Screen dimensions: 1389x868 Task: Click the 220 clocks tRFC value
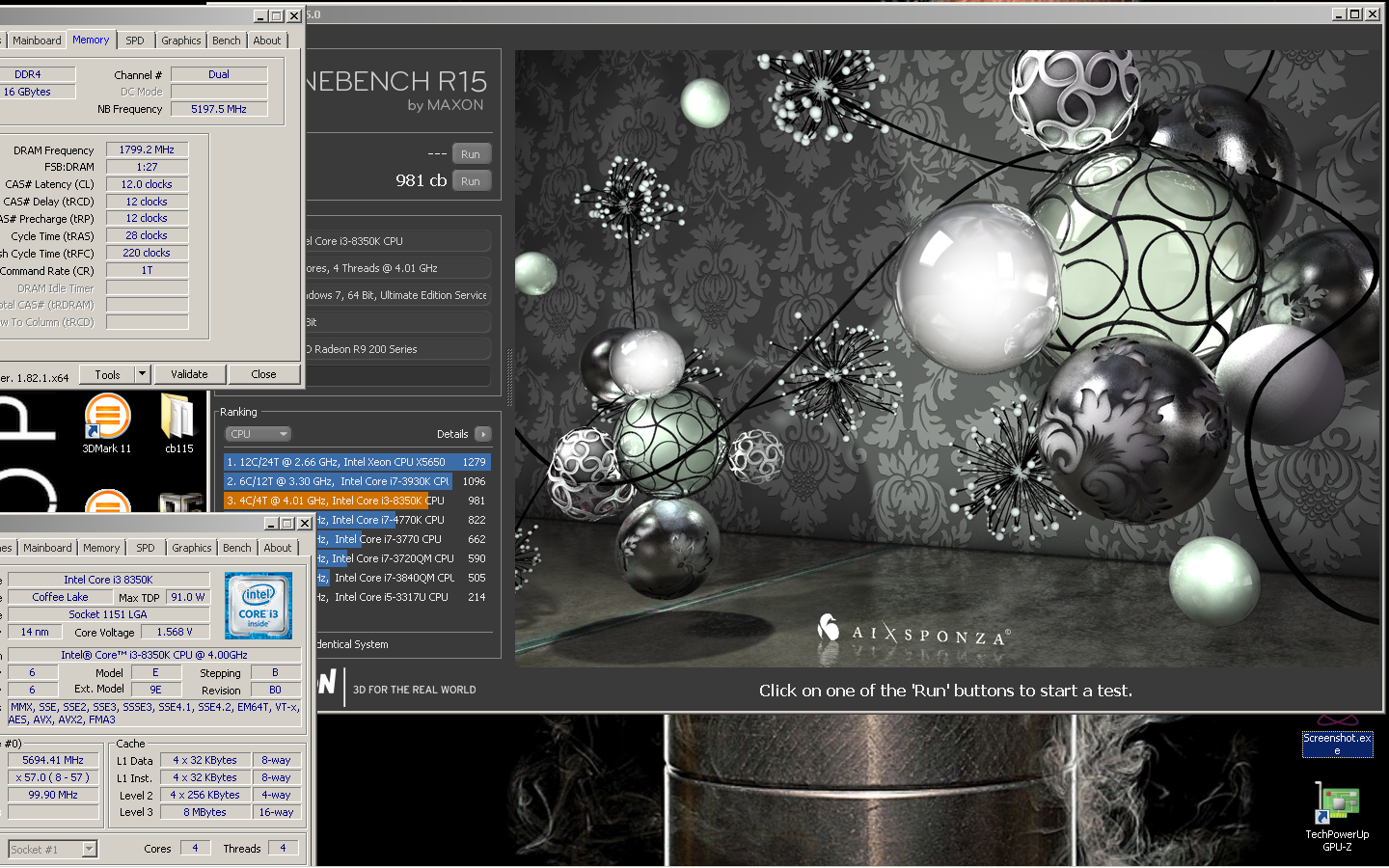point(147,253)
